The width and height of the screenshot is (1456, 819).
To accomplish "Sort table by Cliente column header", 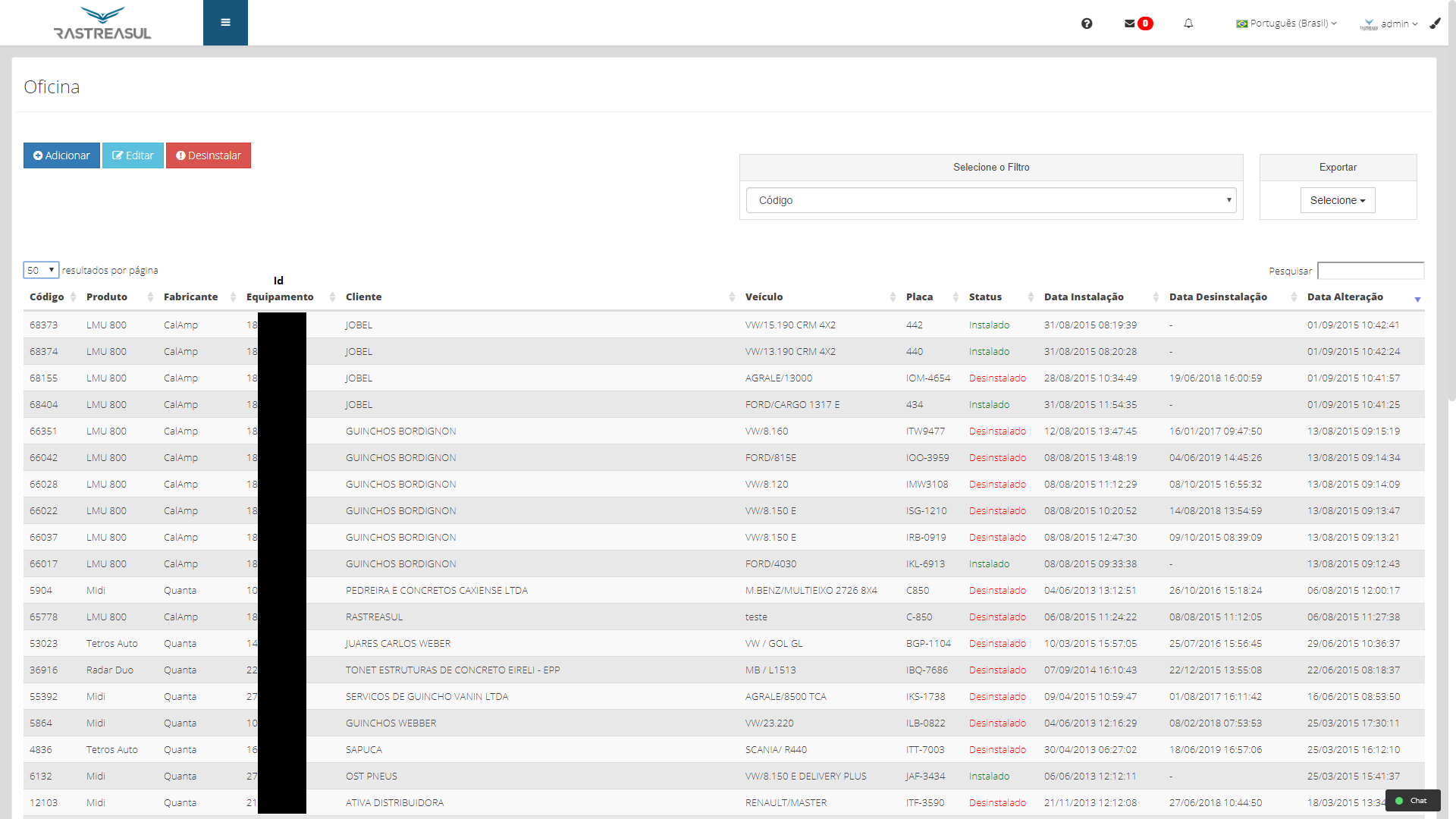I will pyautogui.click(x=364, y=297).
